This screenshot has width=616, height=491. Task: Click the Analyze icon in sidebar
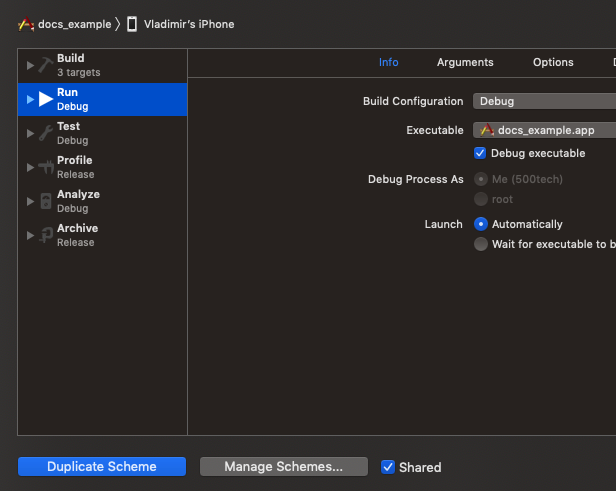tap(46, 201)
